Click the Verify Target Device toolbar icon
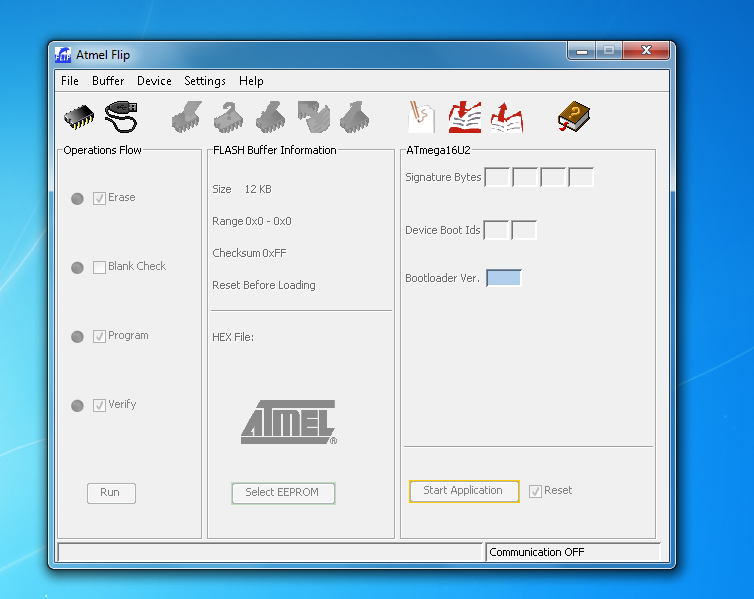The image size is (754, 599). (314, 117)
